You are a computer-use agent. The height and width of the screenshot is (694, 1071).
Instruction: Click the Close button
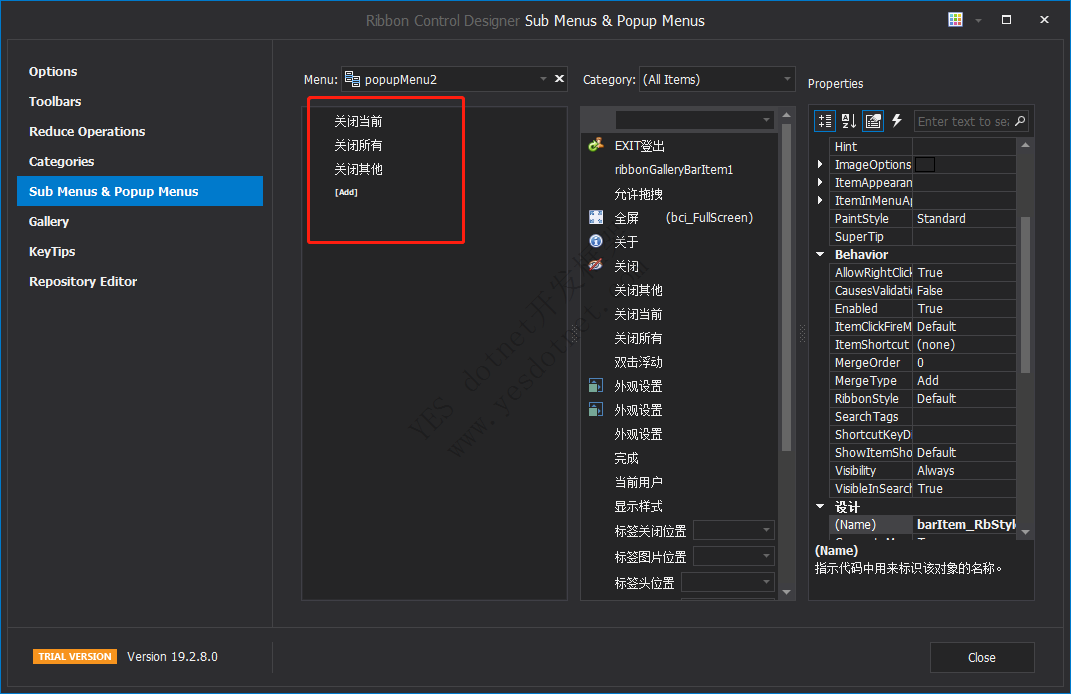(x=982, y=657)
